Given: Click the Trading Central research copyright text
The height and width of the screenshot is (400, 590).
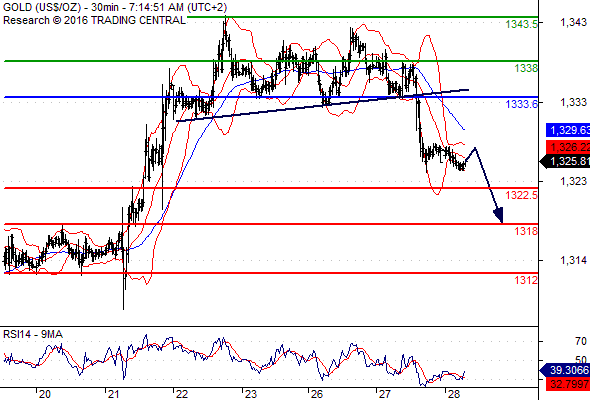Looking at the screenshot, I should click(x=94, y=20).
